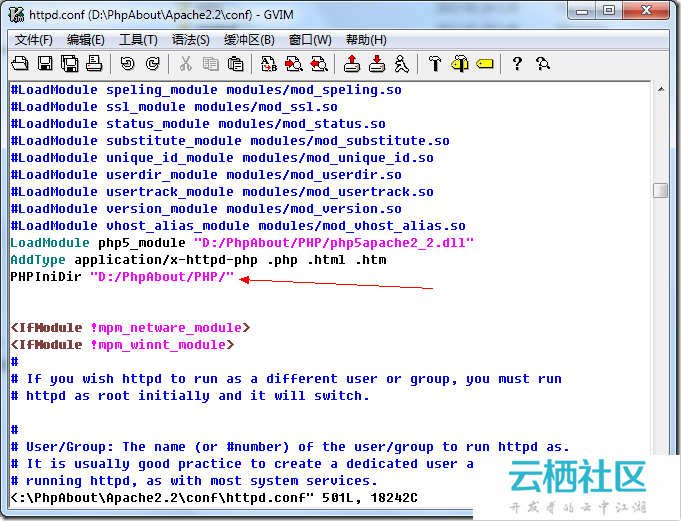Click the '#LoadModule status_module' line
The width and height of the screenshot is (681, 521).
(x=198, y=124)
